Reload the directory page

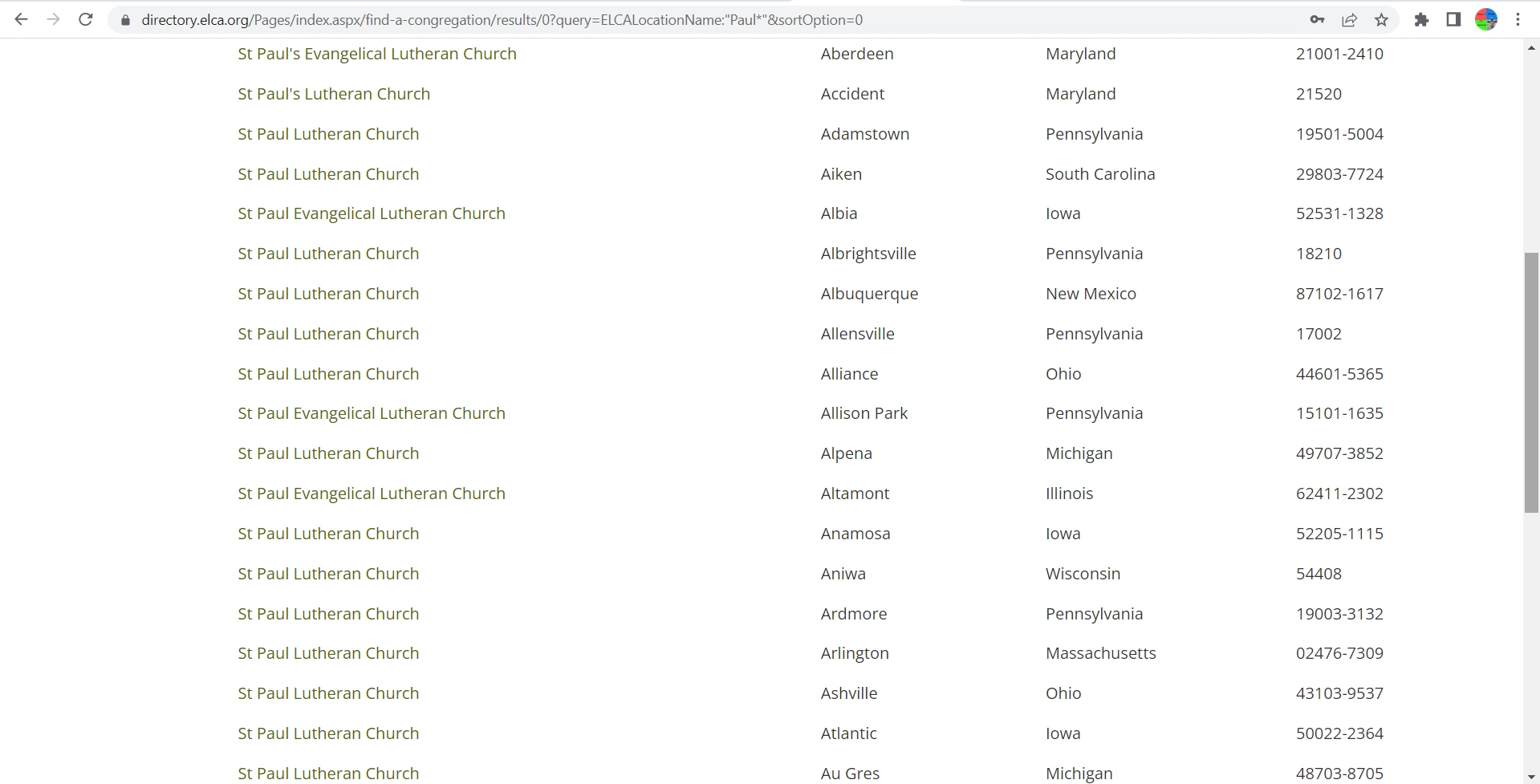86,20
